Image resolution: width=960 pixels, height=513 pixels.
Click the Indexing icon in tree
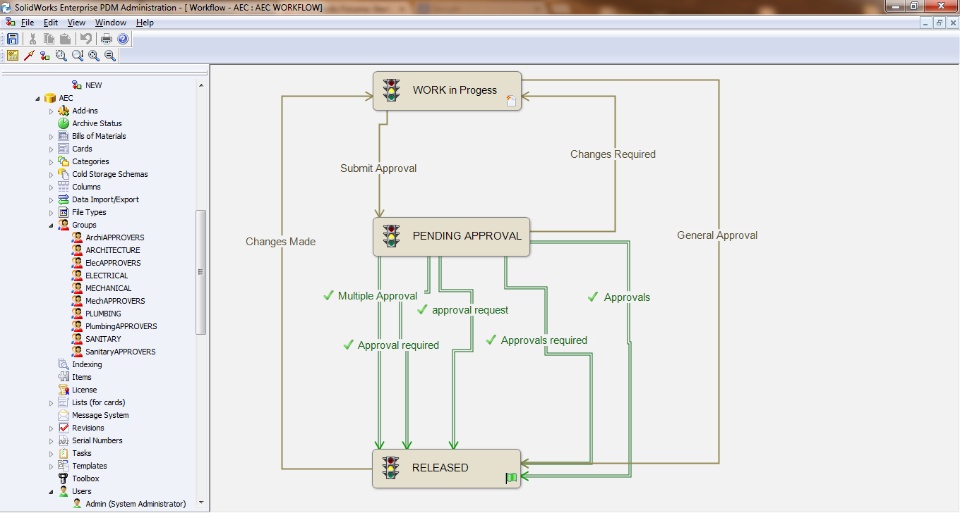pyautogui.click(x=63, y=364)
